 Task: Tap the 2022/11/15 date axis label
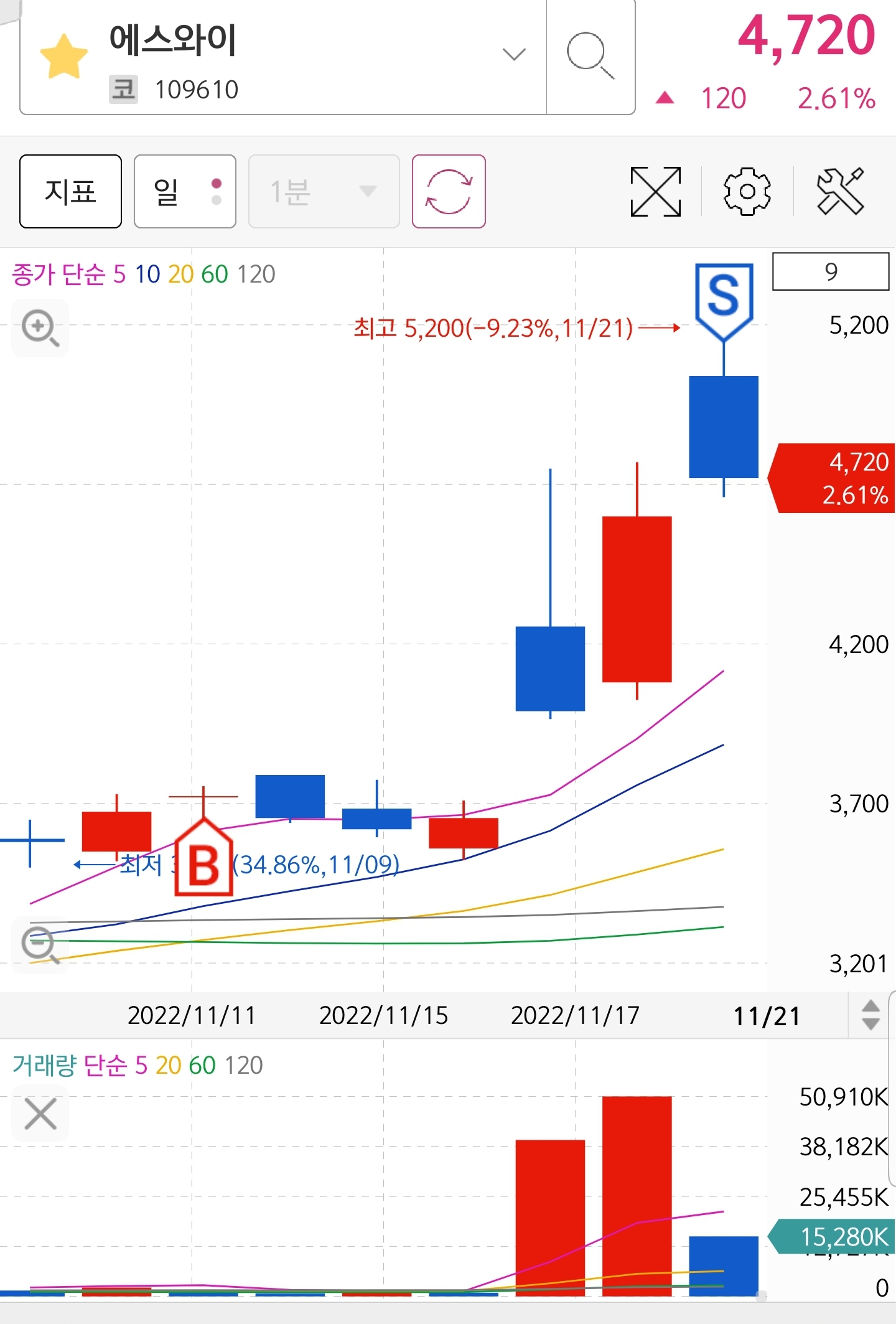click(384, 1015)
